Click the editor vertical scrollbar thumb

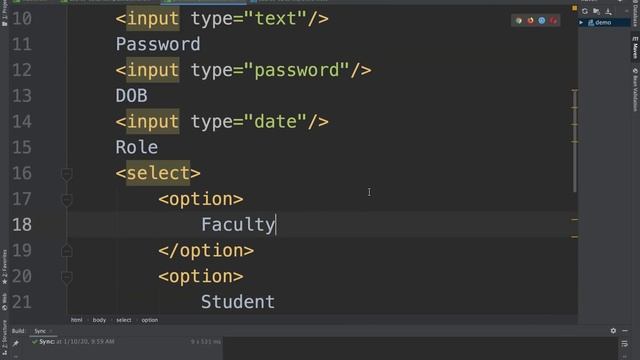[575, 141]
